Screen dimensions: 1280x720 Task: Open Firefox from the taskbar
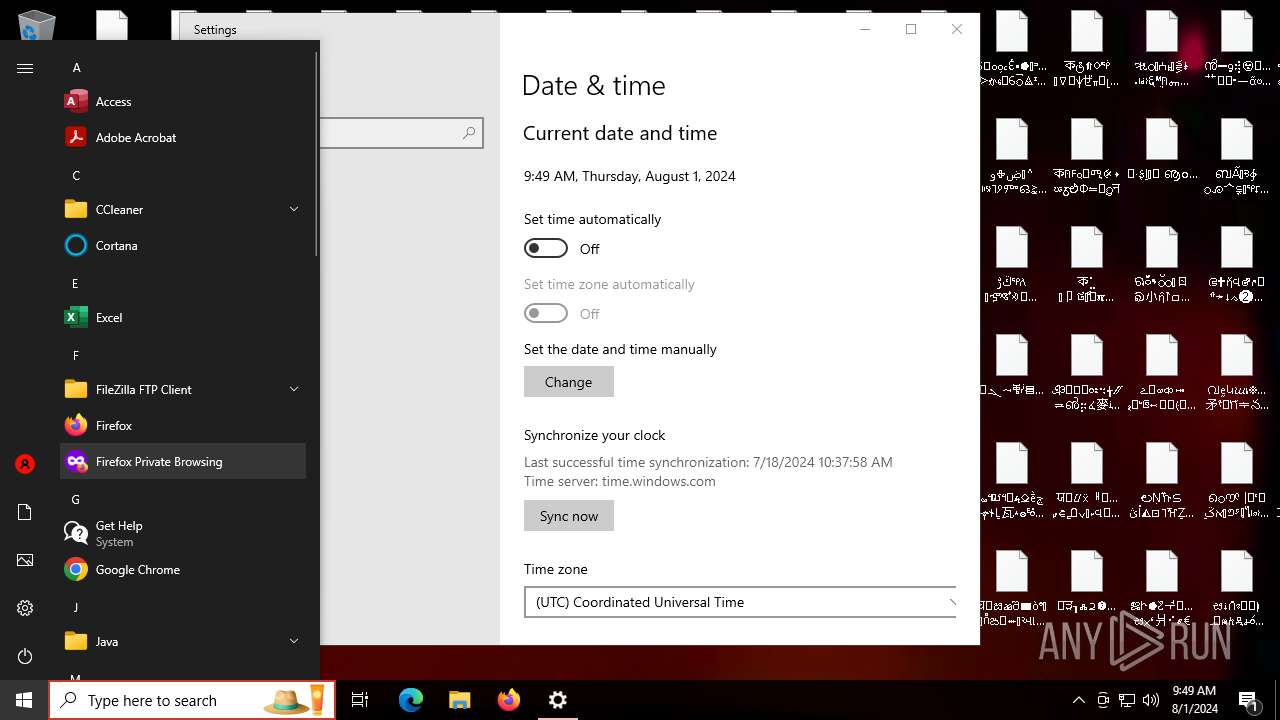(x=508, y=700)
